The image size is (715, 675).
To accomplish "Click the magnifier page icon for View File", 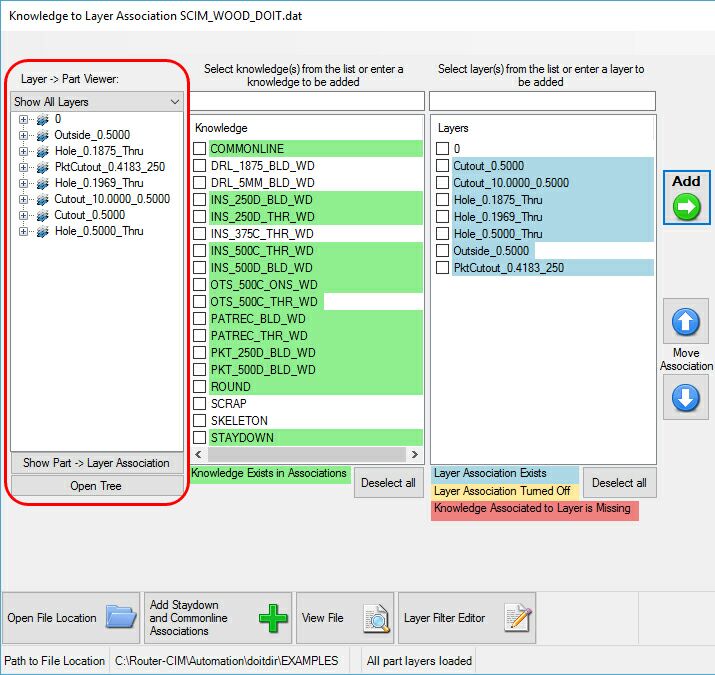I will 376,618.
